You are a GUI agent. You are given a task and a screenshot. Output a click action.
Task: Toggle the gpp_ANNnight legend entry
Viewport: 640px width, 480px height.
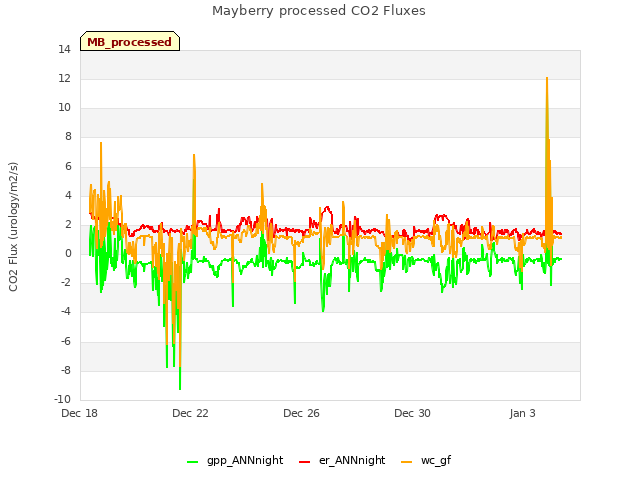[235, 460]
